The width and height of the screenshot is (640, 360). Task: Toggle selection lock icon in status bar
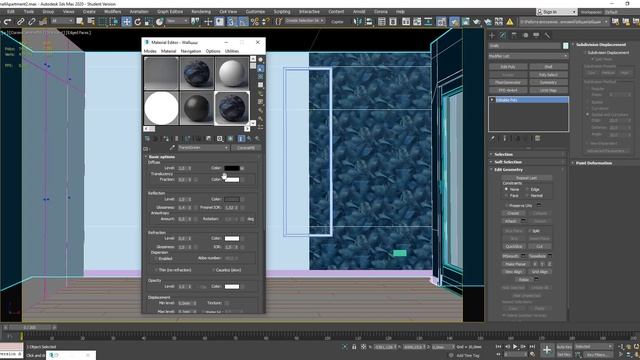pyautogui.click(x=354, y=347)
